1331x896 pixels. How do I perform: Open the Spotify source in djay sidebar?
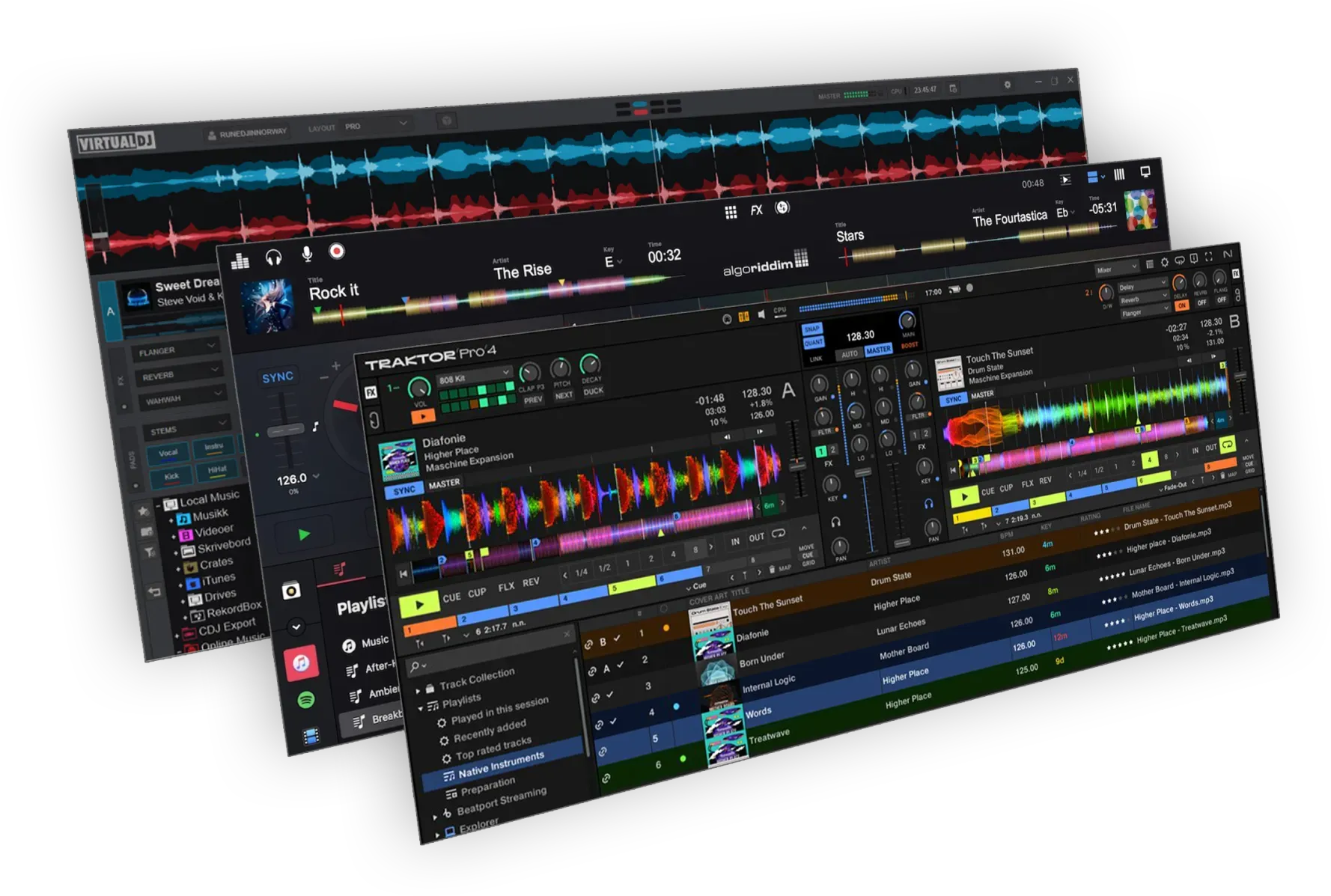[x=305, y=700]
